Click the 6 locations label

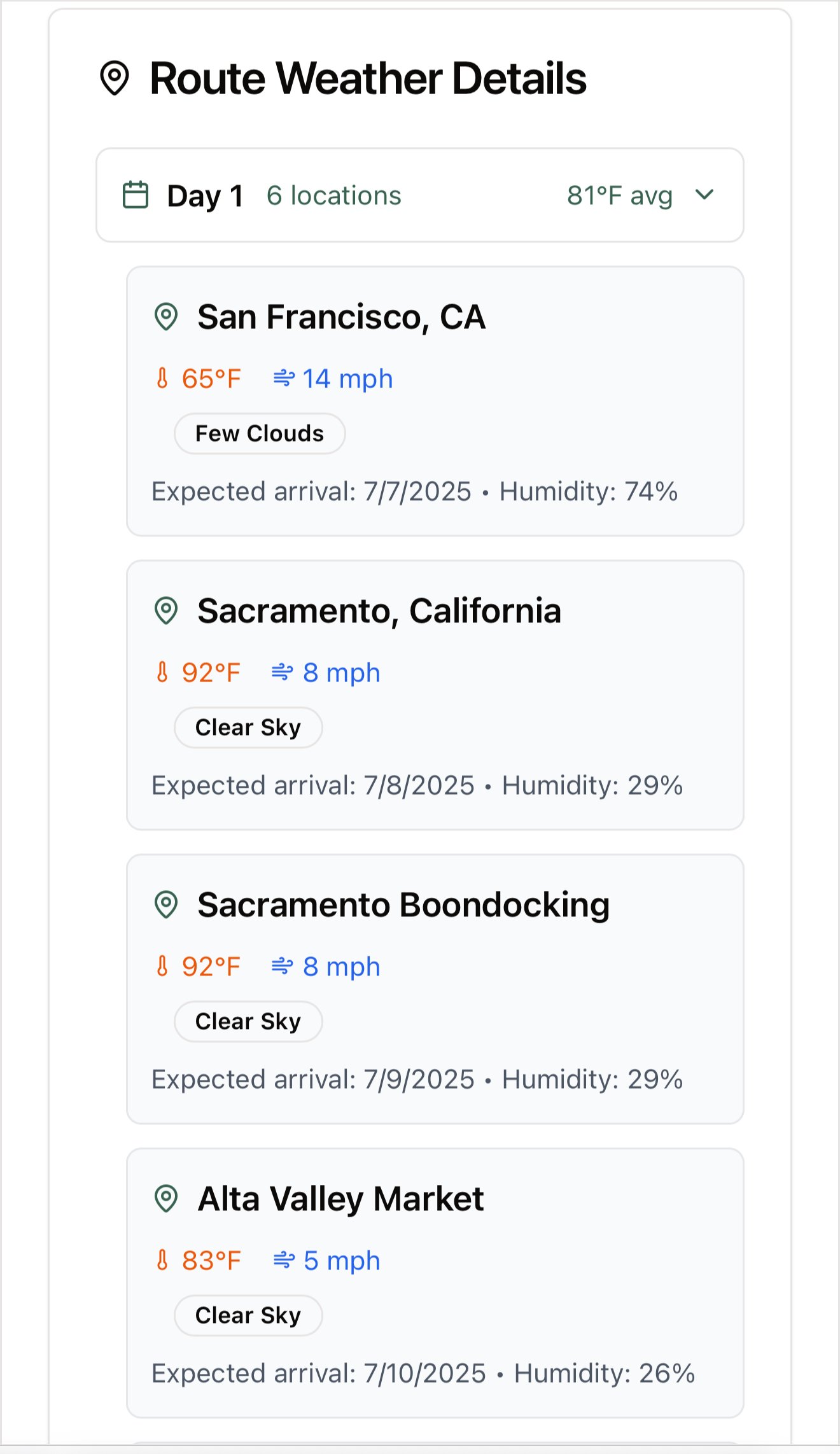[x=334, y=195]
